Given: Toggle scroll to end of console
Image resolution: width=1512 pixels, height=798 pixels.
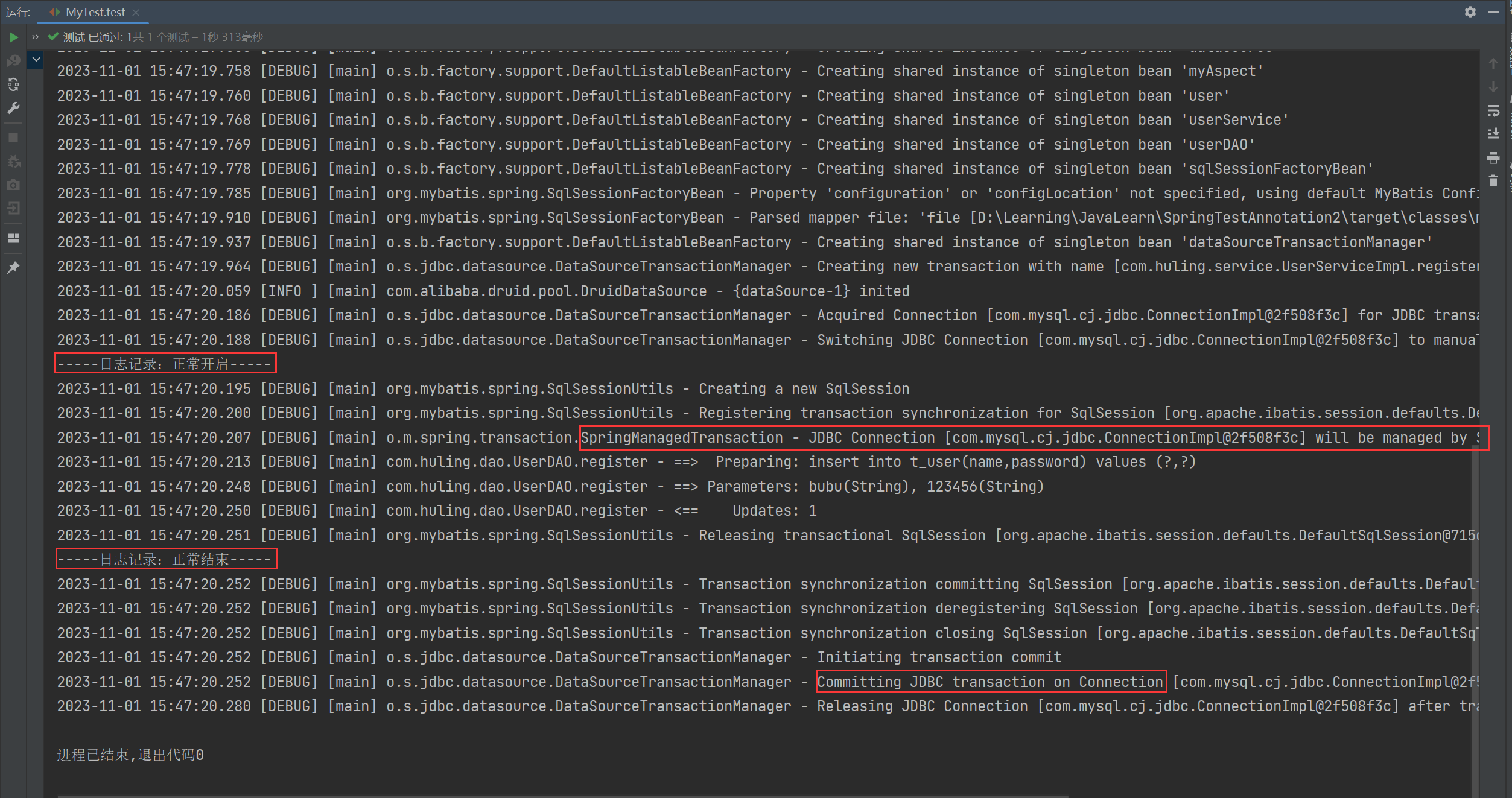Looking at the screenshot, I should (1493, 134).
